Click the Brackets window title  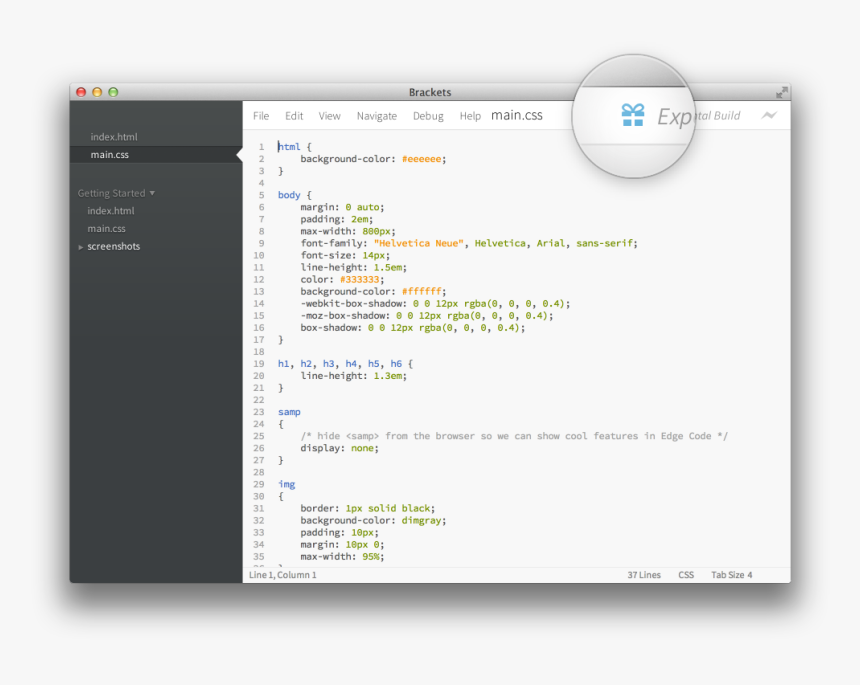[x=430, y=92]
